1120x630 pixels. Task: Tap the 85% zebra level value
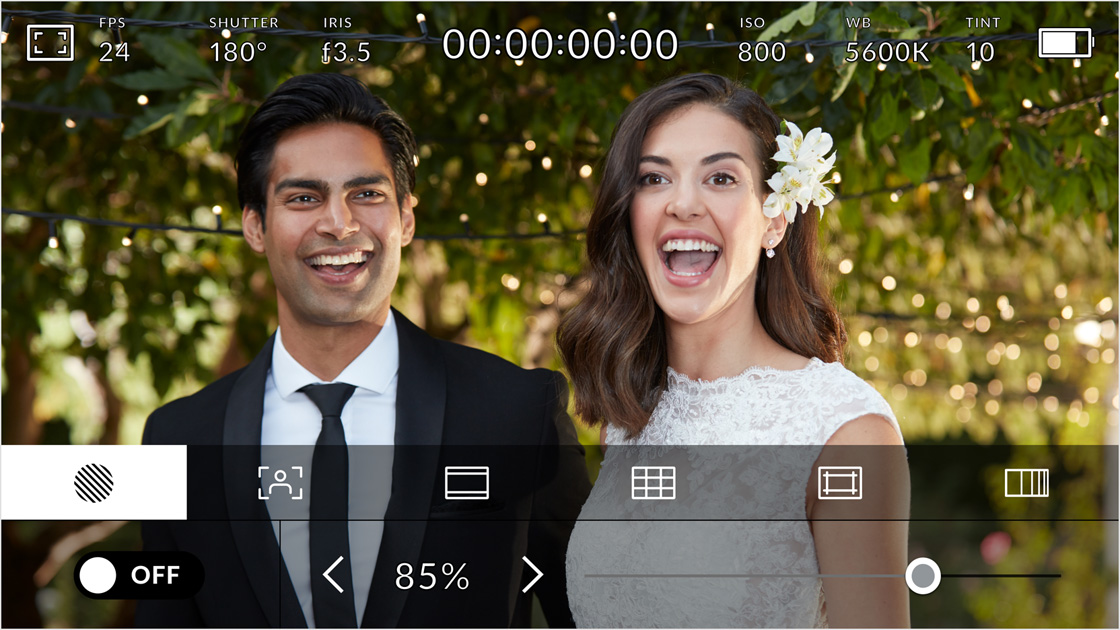coord(432,576)
